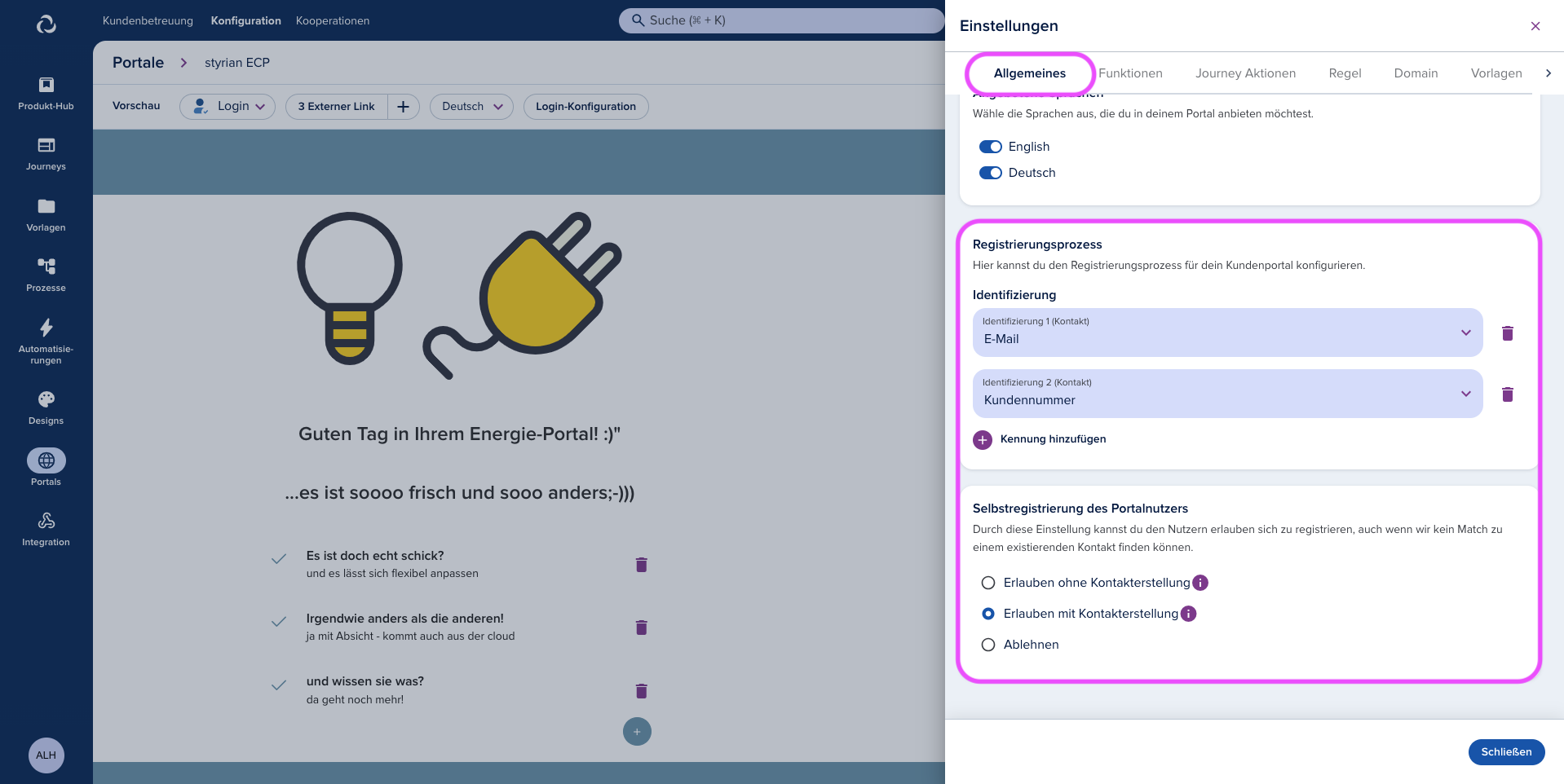Screen dimensions: 1564x784
Task: Select Erlauben mit Kontakterstellung radio
Action: click(x=988, y=614)
